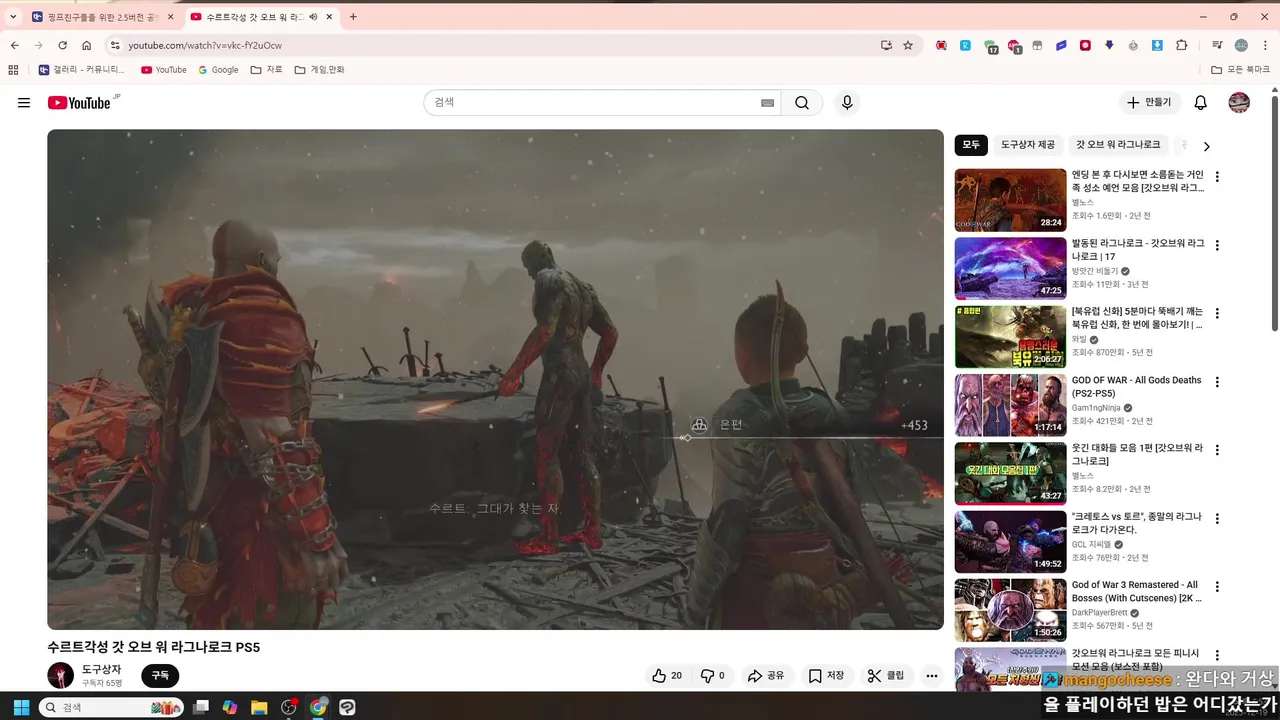Image resolution: width=1280 pixels, height=720 pixels.
Task: Expand the tab search dropdown arrow
Action: (x=13, y=17)
